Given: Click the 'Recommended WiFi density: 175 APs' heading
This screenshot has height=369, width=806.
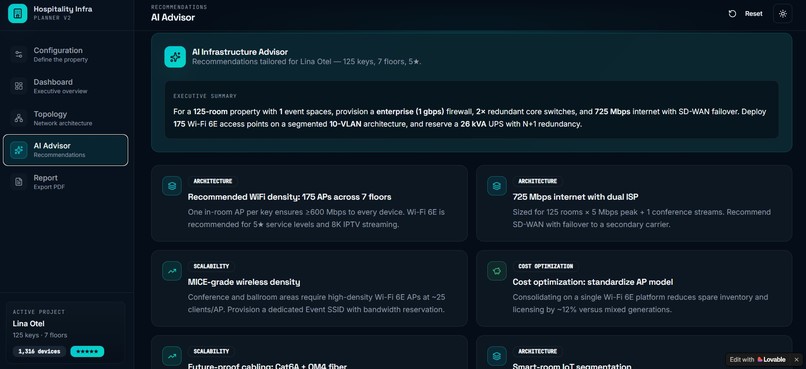Looking at the screenshot, I should (x=289, y=197).
